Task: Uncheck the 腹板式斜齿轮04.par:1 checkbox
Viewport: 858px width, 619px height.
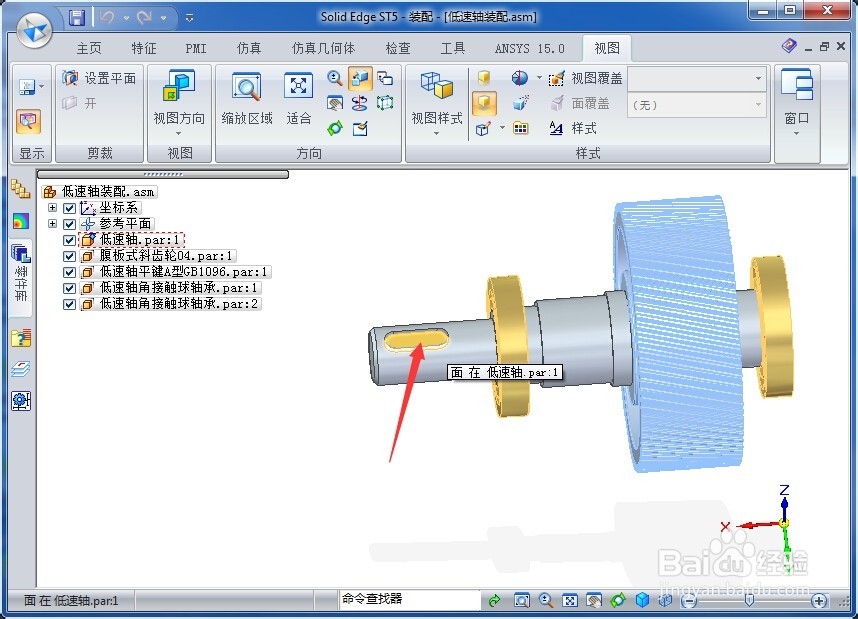Action: (69, 256)
